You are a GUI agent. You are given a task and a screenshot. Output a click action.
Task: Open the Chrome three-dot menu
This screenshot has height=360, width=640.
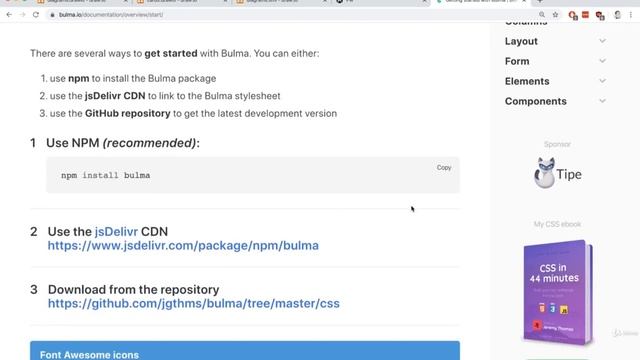631,15
